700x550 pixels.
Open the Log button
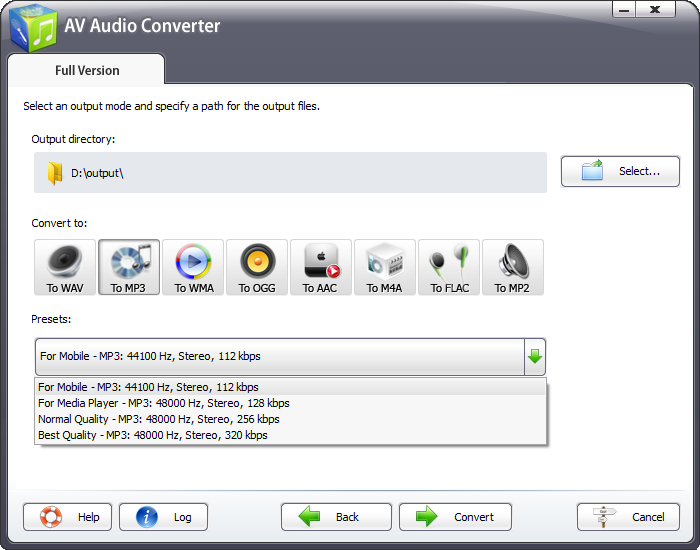pyautogui.click(x=163, y=517)
